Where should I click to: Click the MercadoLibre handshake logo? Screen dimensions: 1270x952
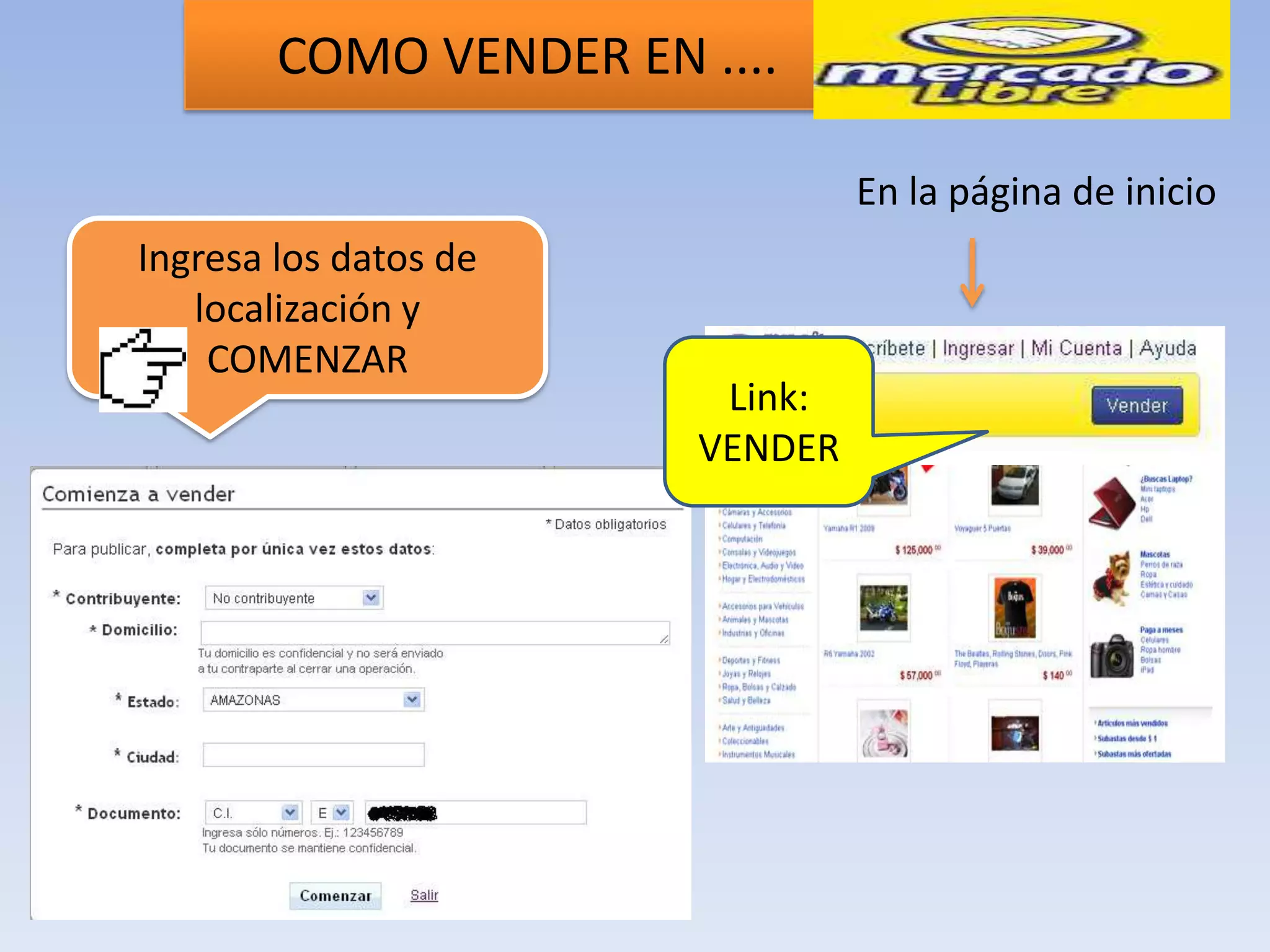(x=1021, y=59)
